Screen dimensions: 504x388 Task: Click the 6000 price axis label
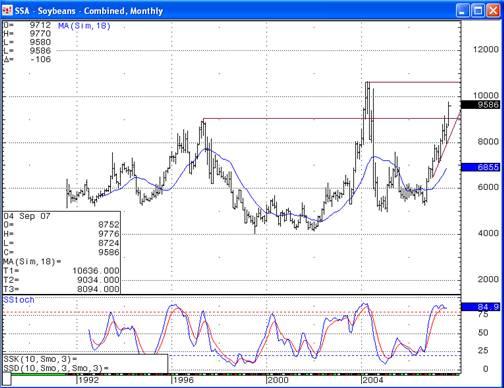click(x=488, y=187)
